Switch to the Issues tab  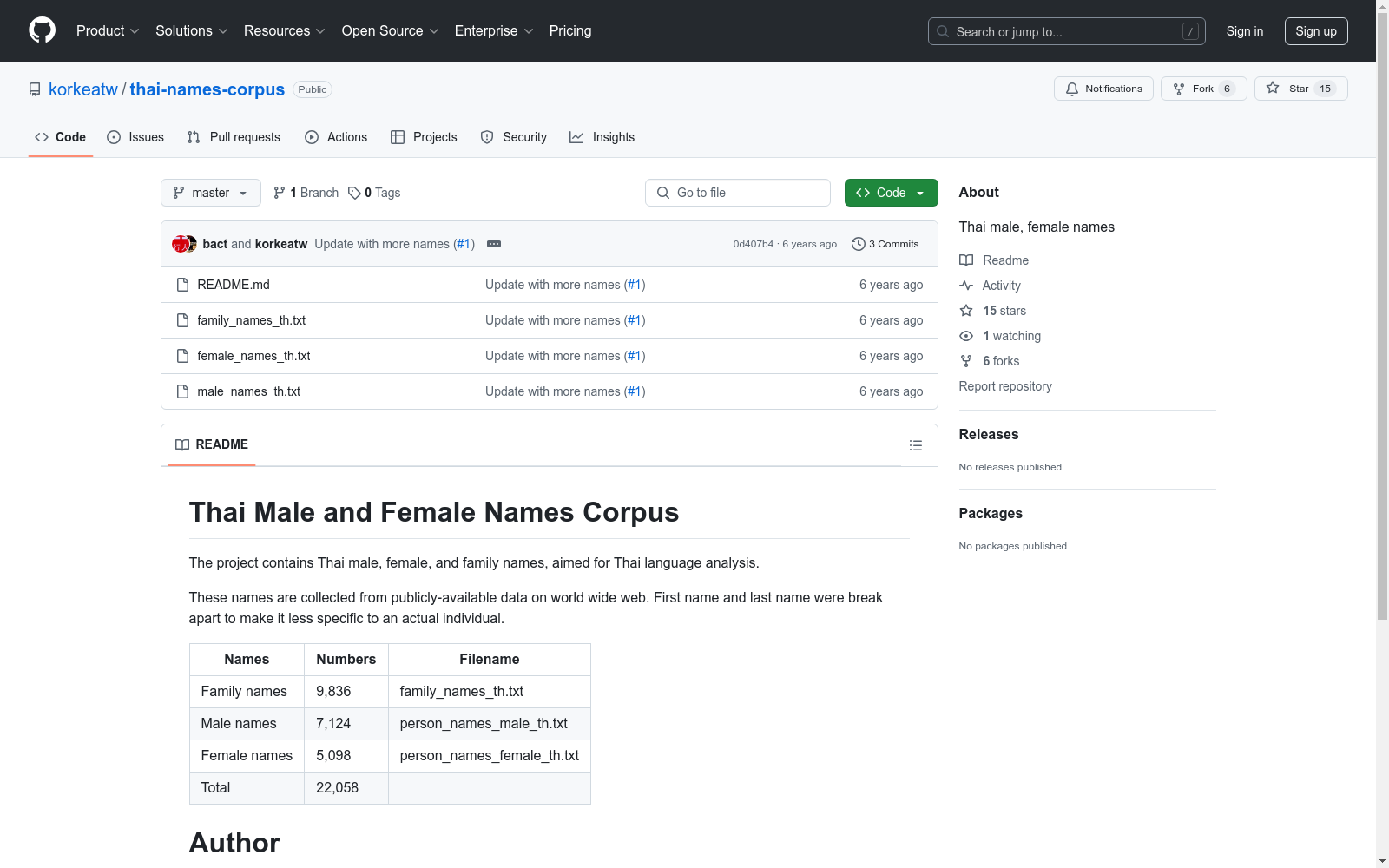[135, 137]
